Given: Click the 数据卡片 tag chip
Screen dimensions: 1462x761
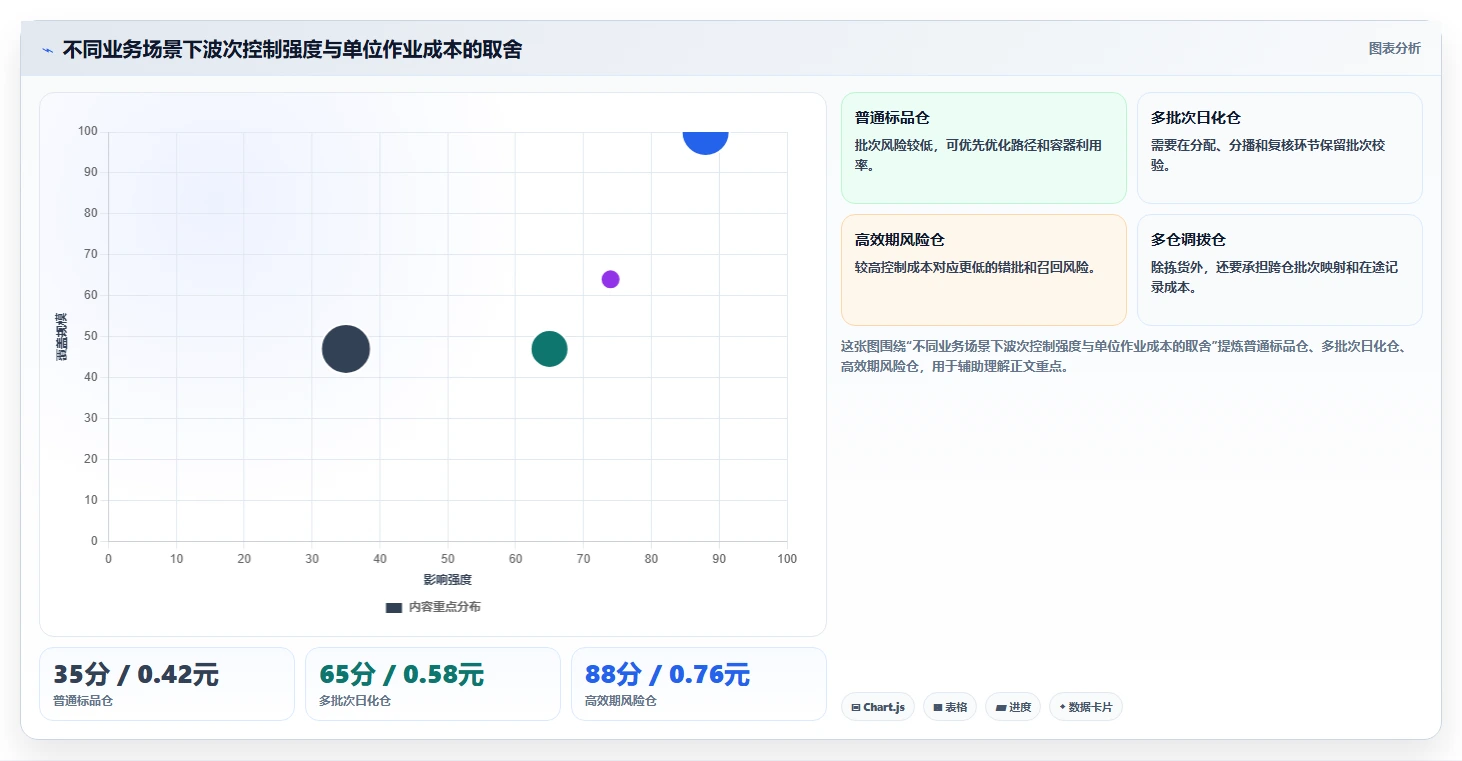Looking at the screenshot, I should tap(1086, 707).
